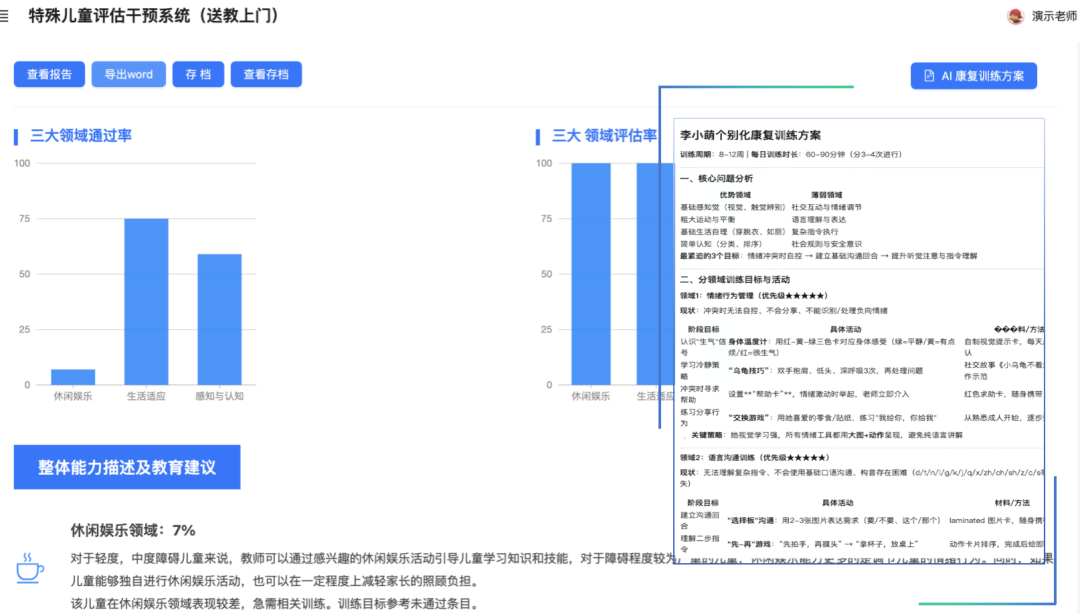Click 感知与认知 axis label in pass-rate chart
Image resolution: width=1080 pixels, height=614 pixels.
pos(220,396)
